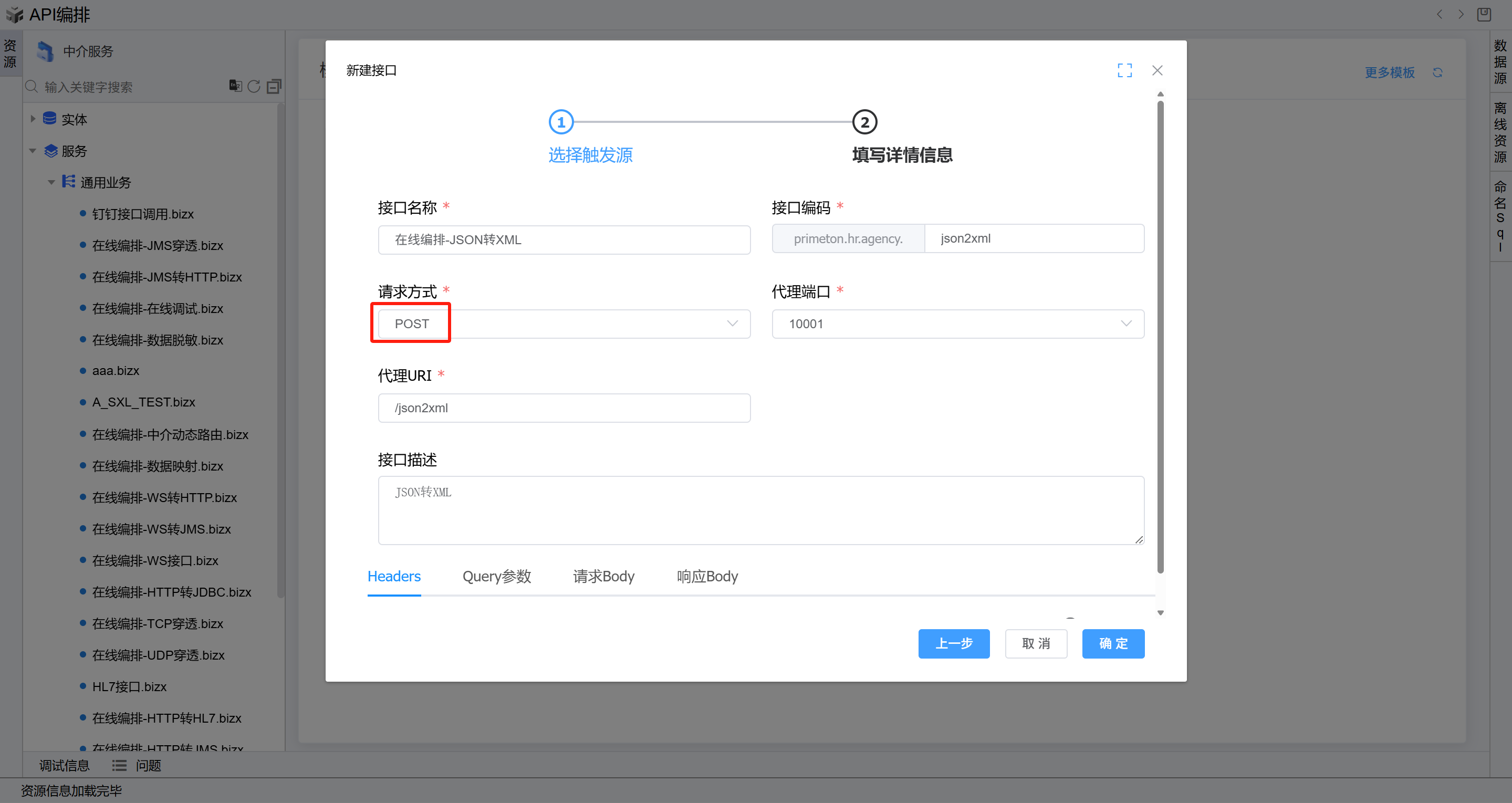Expand the 实体 tree node
1512x803 pixels.
(33, 119)
